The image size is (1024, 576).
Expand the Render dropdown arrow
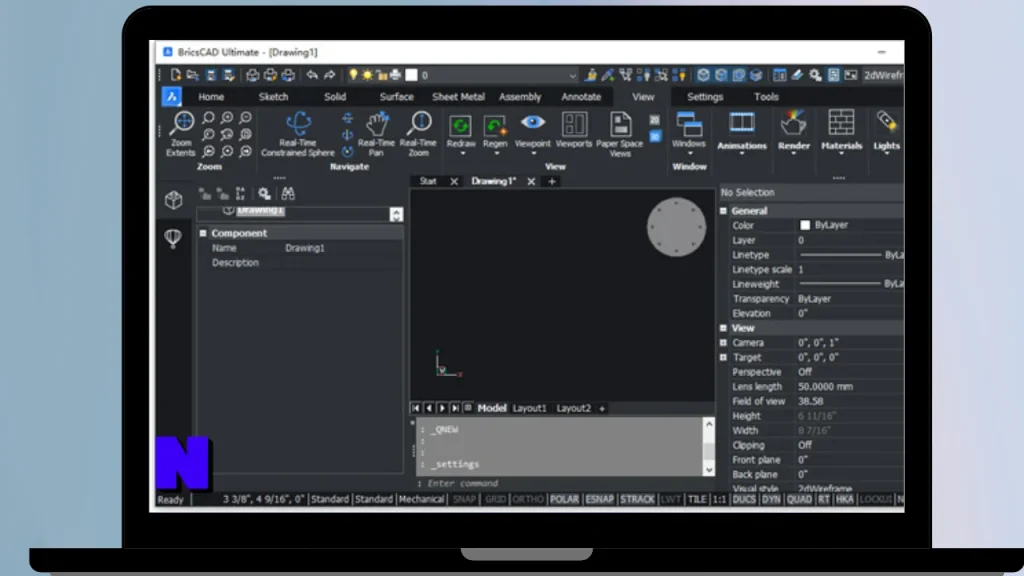[x=793, y=154]
